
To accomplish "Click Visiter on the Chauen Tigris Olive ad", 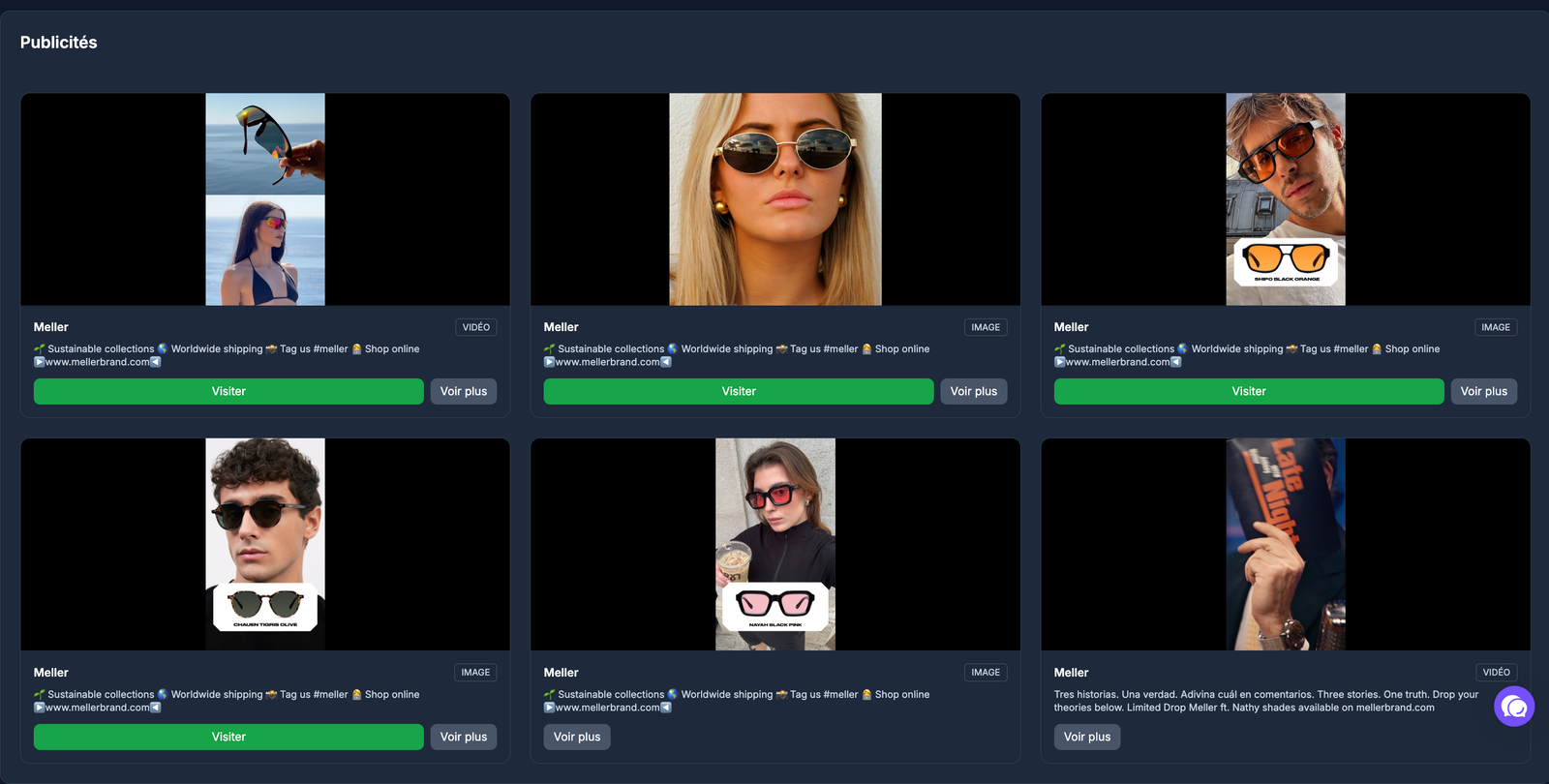I will (228, 737).
